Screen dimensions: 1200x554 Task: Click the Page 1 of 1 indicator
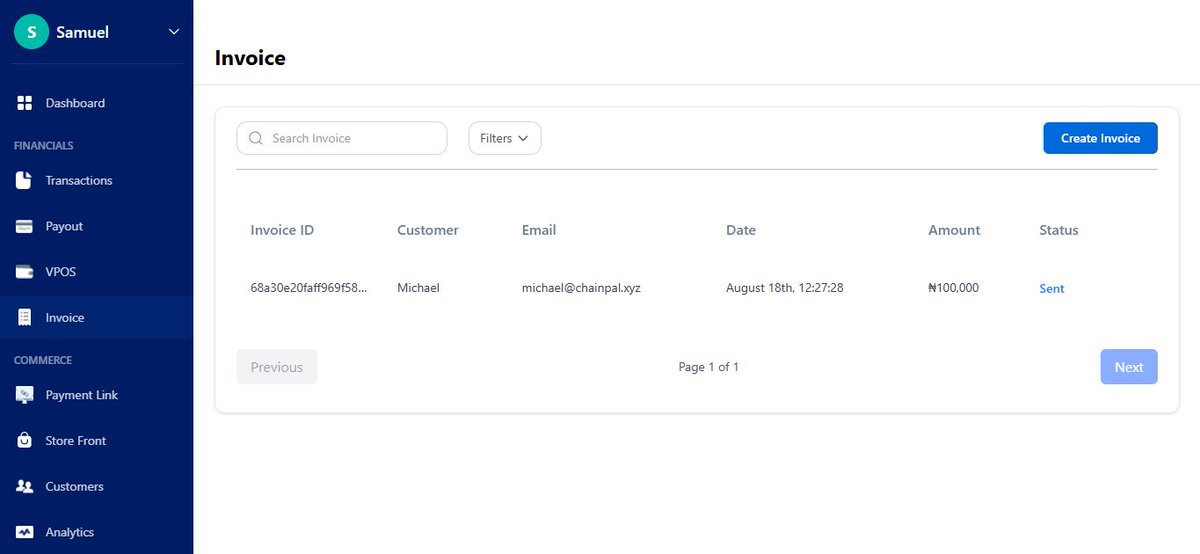pyautogui.click(x=709, y=367)
